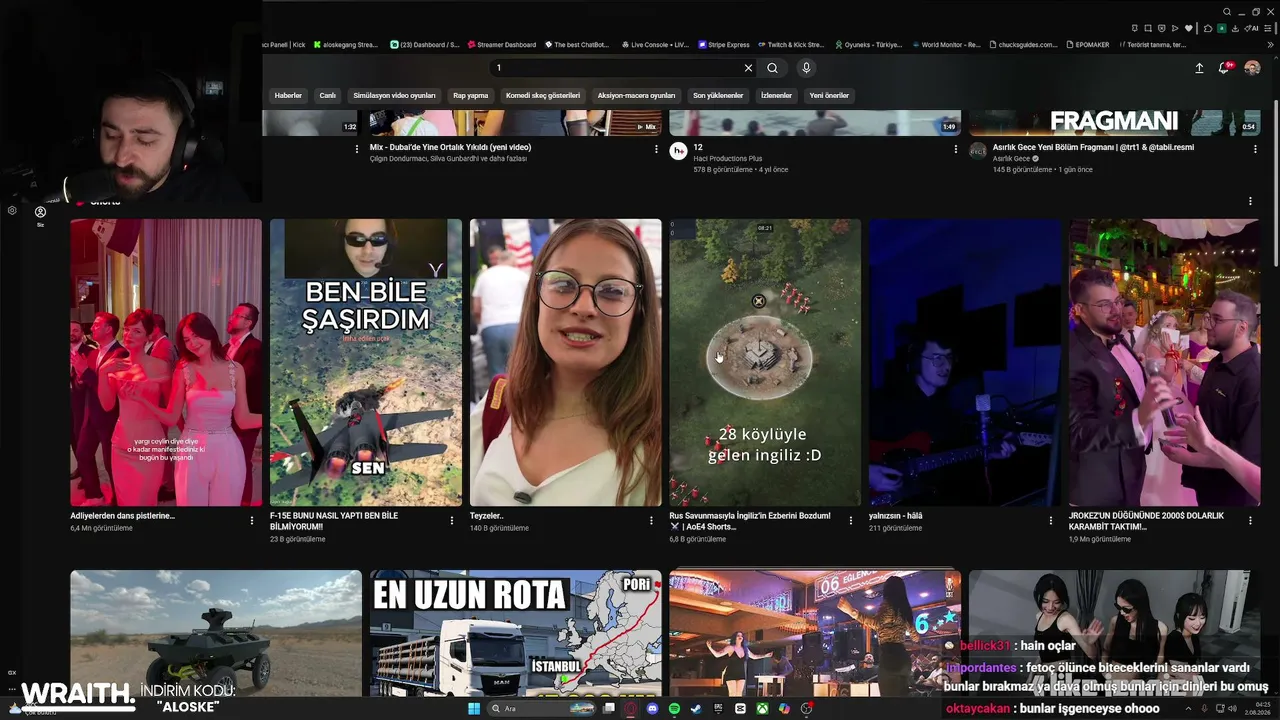
Task: Open Spotify from the taskbar
Action: (x=675, y=708)
